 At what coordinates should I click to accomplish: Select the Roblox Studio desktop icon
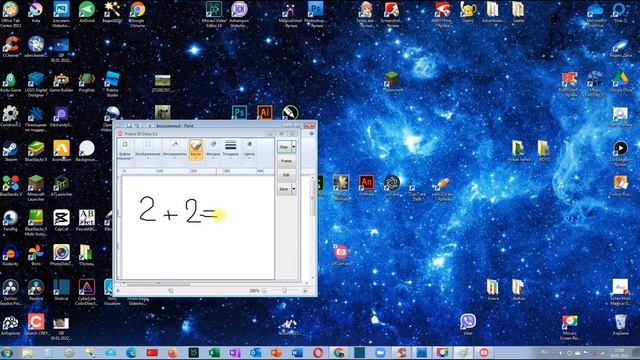tap(112, 85)
